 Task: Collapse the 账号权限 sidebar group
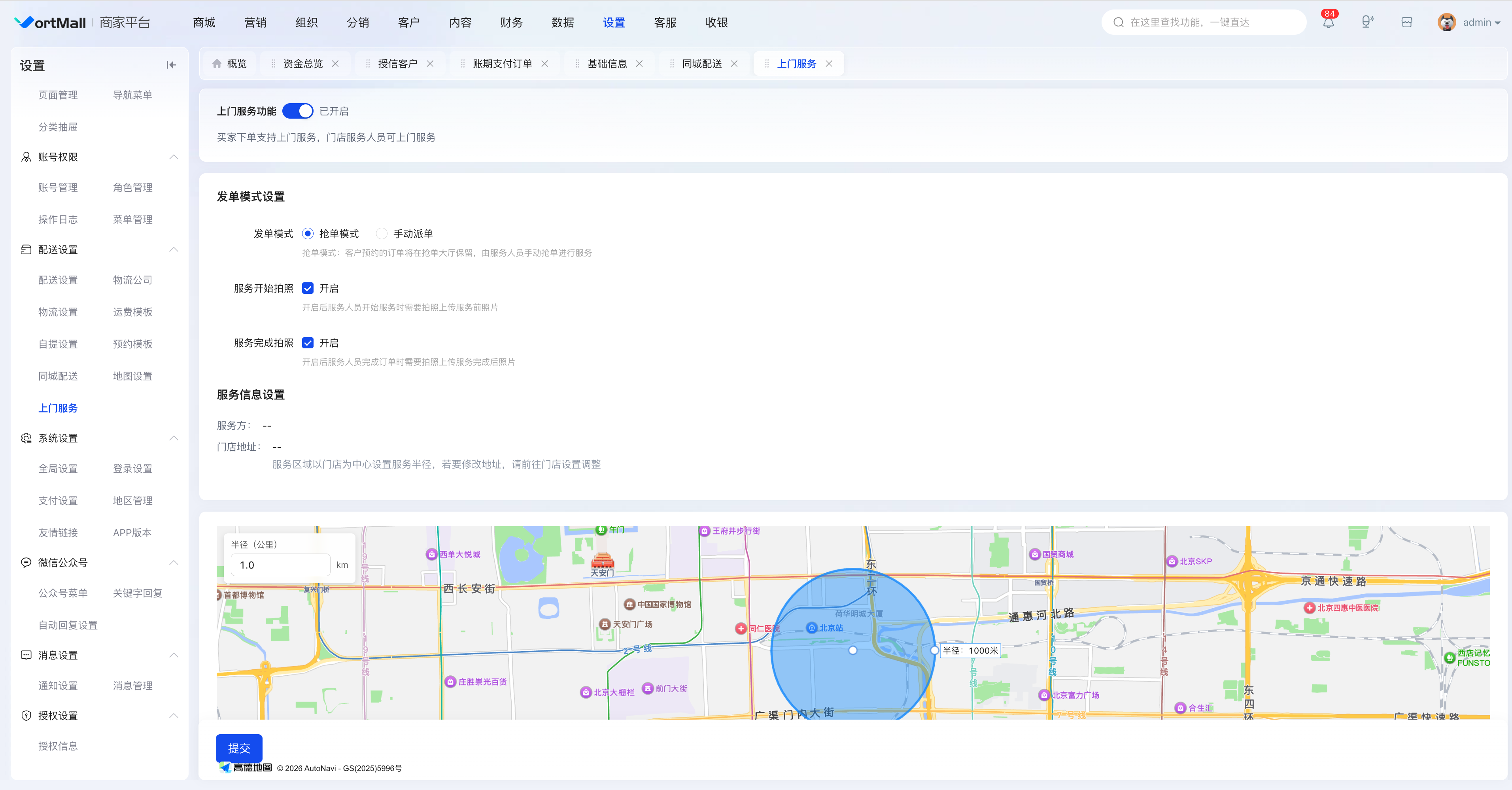(x=173, y=157)
